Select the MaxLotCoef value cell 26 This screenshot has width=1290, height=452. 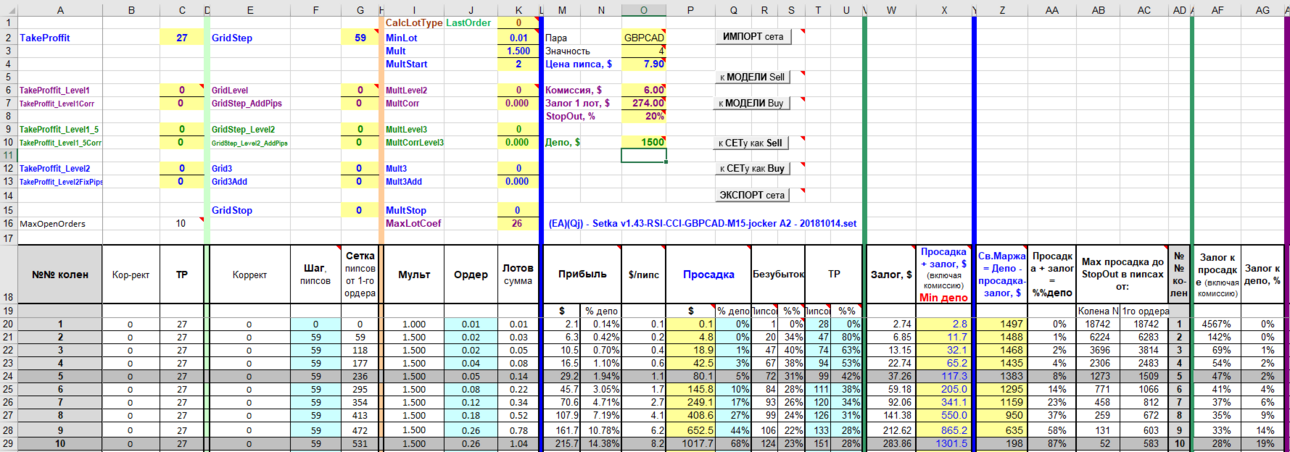(x=518, y=223)
